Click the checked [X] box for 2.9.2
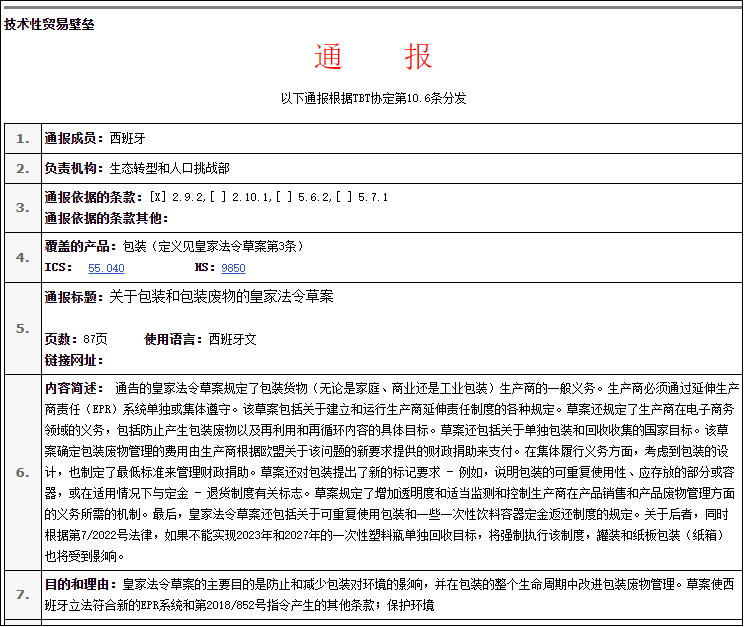The width and height of the screenshot is (744, 627). (x=158, y=197)
